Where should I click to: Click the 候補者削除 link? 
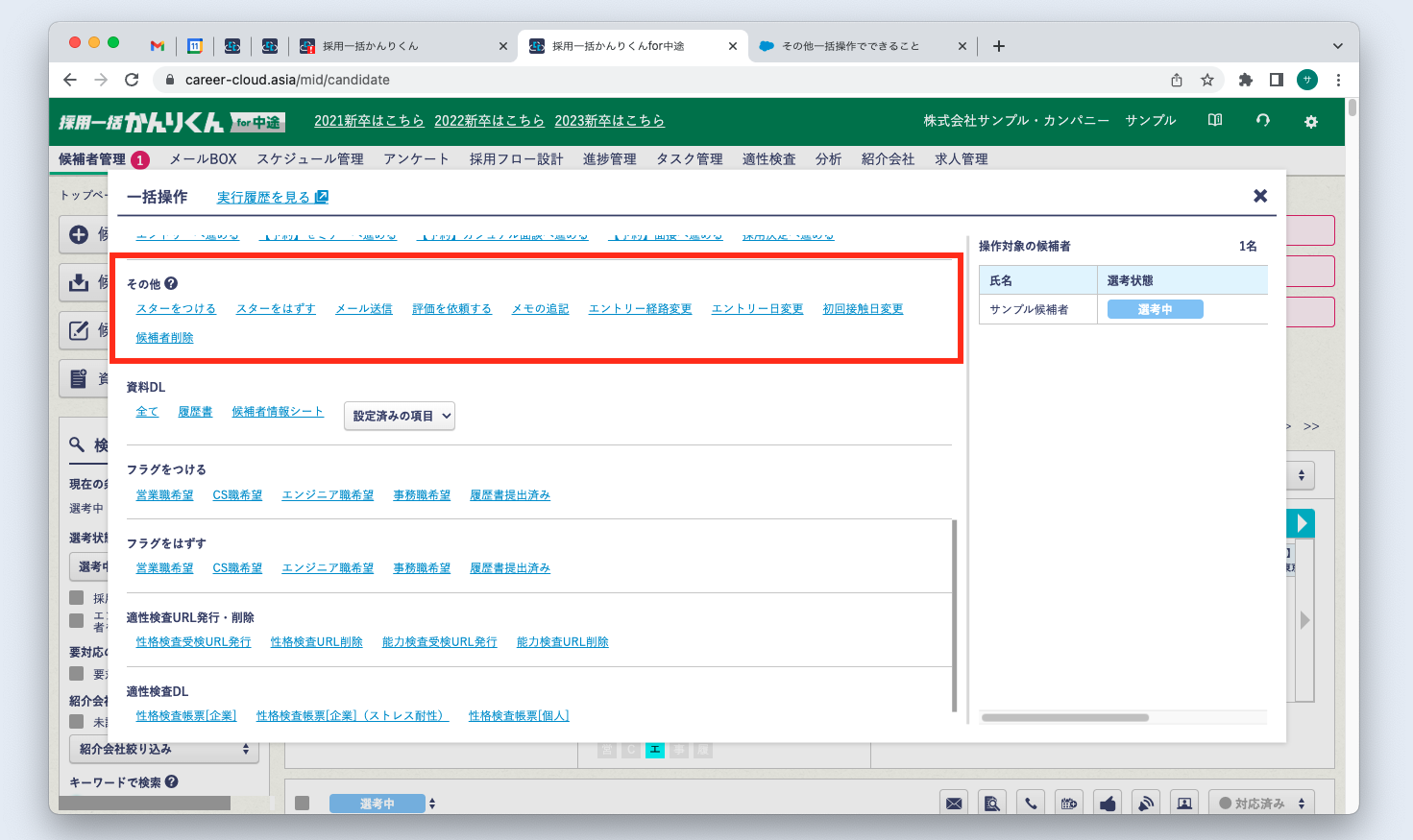[164, 338]
